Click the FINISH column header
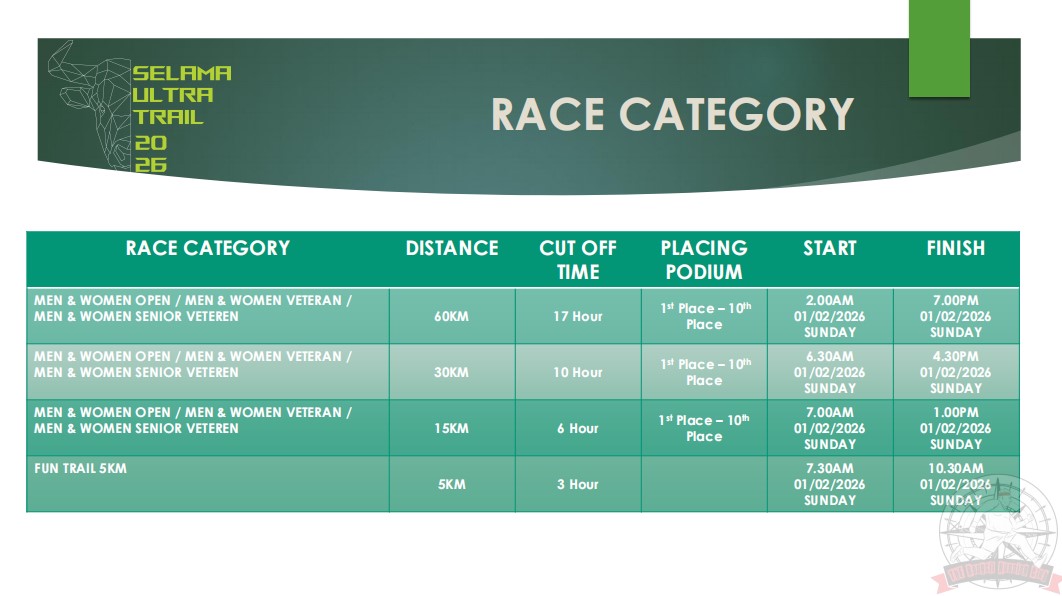1062x596 pixels. click(956, 249)
